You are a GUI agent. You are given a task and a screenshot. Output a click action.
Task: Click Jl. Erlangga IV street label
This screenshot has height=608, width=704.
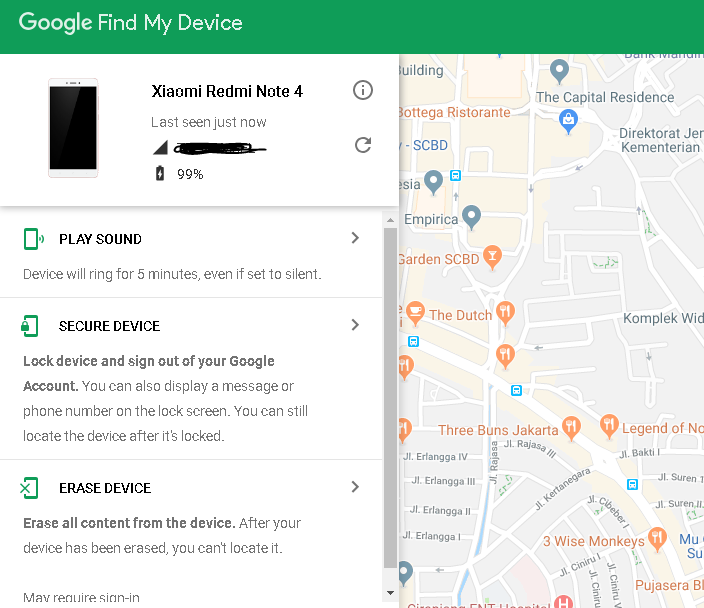435,457
